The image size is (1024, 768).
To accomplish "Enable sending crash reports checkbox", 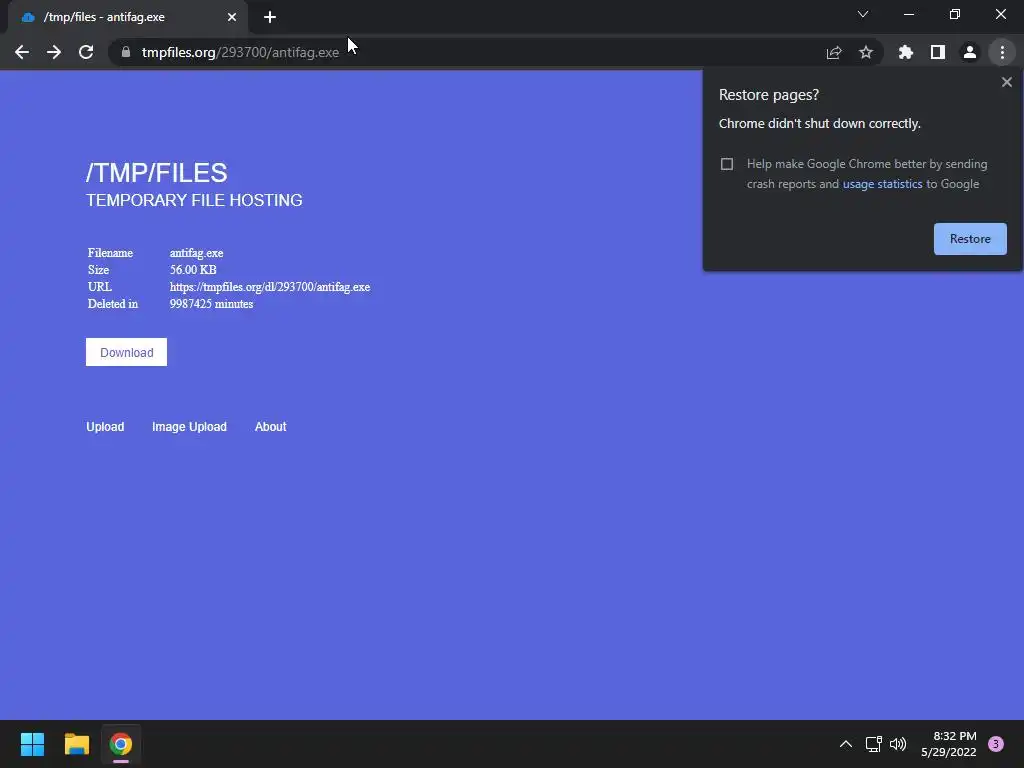I will pos(727,164).
